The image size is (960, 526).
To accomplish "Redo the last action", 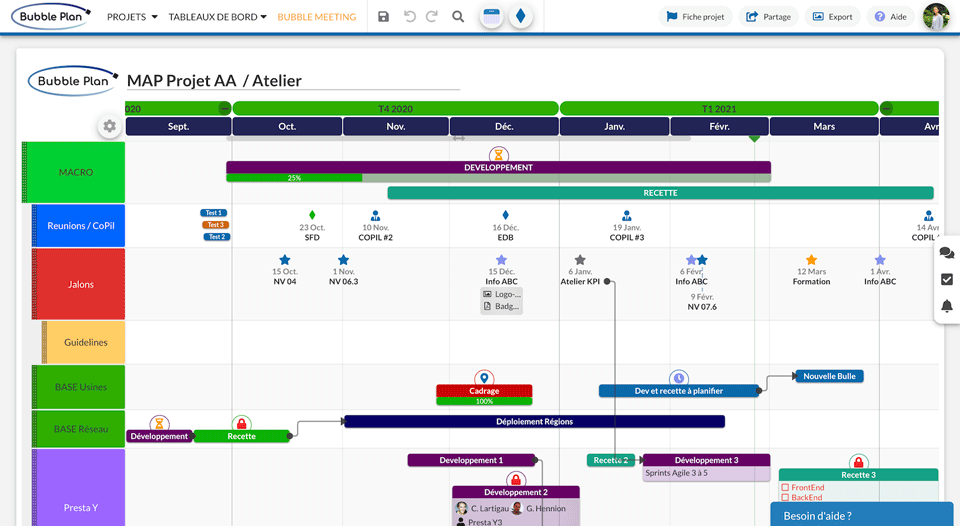I will pos(432,17).
